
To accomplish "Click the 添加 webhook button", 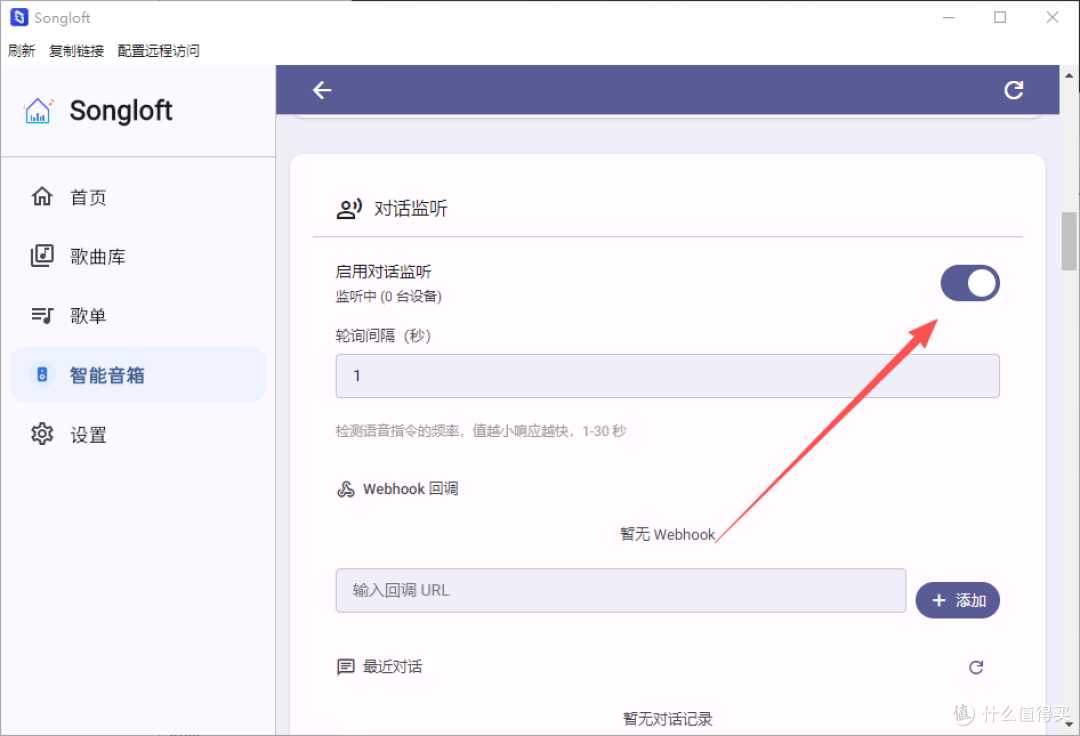I will click(x=957, y=600).
